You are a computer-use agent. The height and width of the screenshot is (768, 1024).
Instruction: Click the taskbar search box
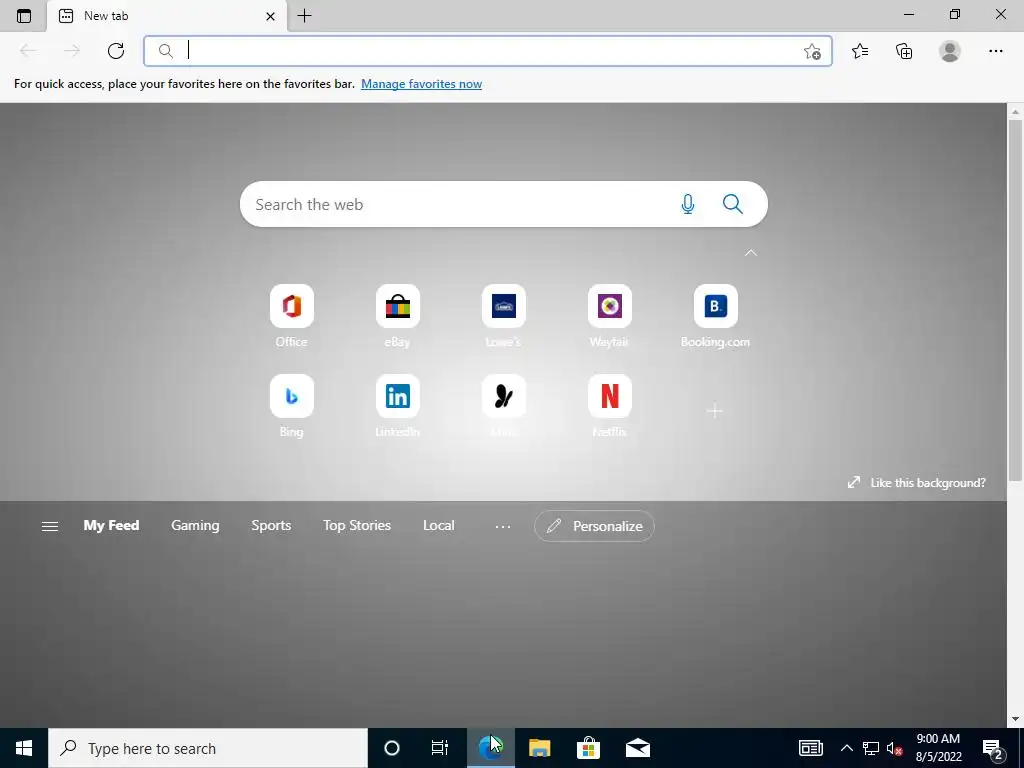(208, 748)
